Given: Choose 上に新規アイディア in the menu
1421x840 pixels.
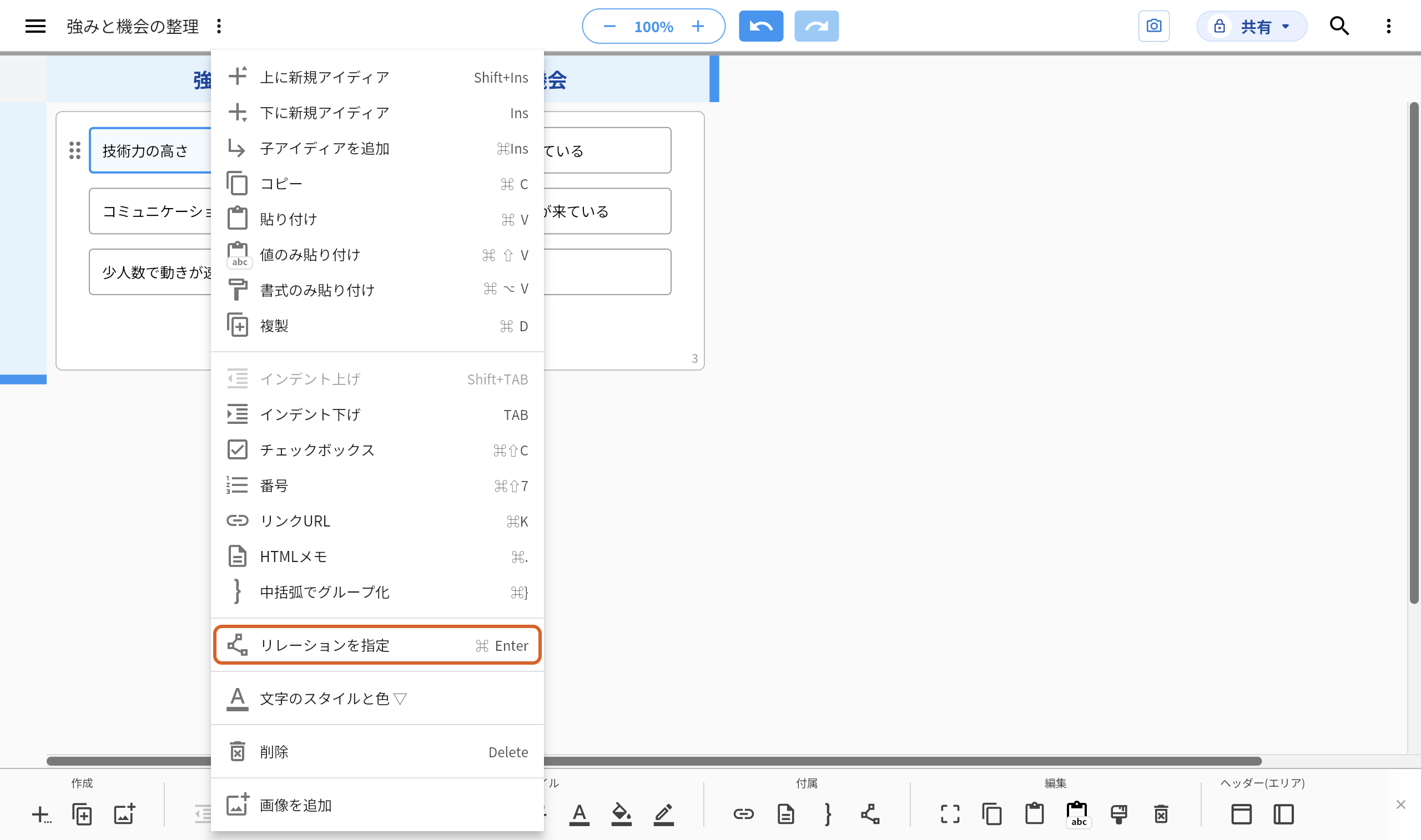Looking at the screenshot, I should pos(377,77).
